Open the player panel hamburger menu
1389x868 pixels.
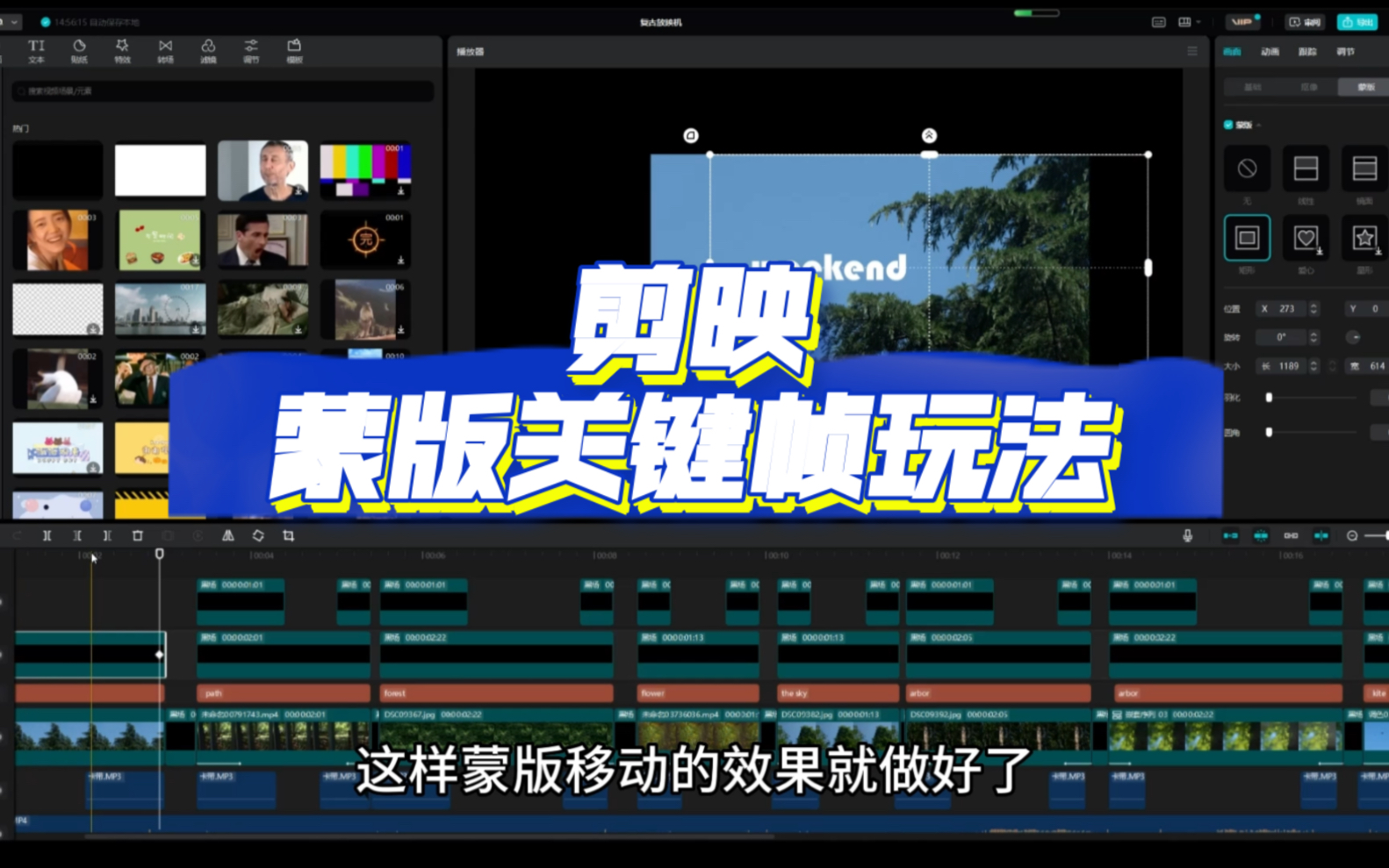(x=1192, y=51)
